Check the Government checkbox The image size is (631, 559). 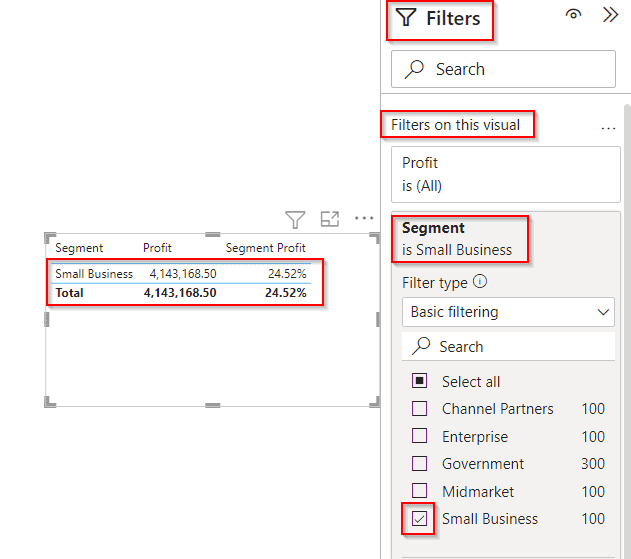(x=419, y=464)
